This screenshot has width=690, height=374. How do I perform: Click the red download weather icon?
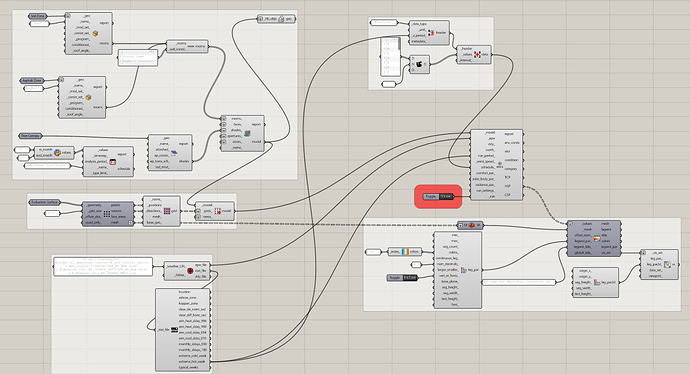(190, 271)
